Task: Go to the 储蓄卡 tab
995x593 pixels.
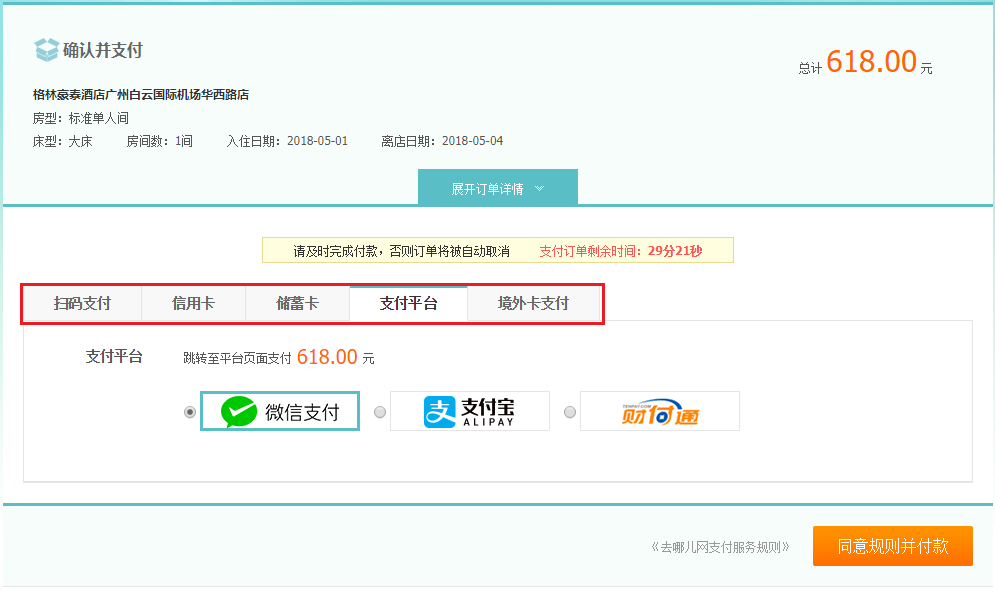Action: [x=297, y=304]
